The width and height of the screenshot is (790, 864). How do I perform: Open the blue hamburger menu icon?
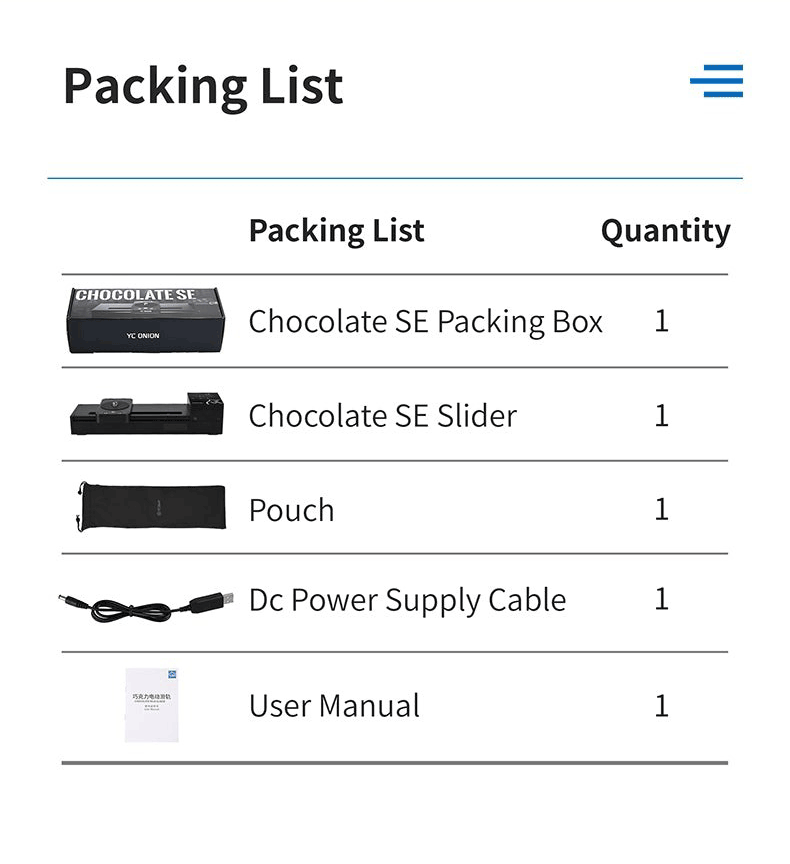point(716,81)
